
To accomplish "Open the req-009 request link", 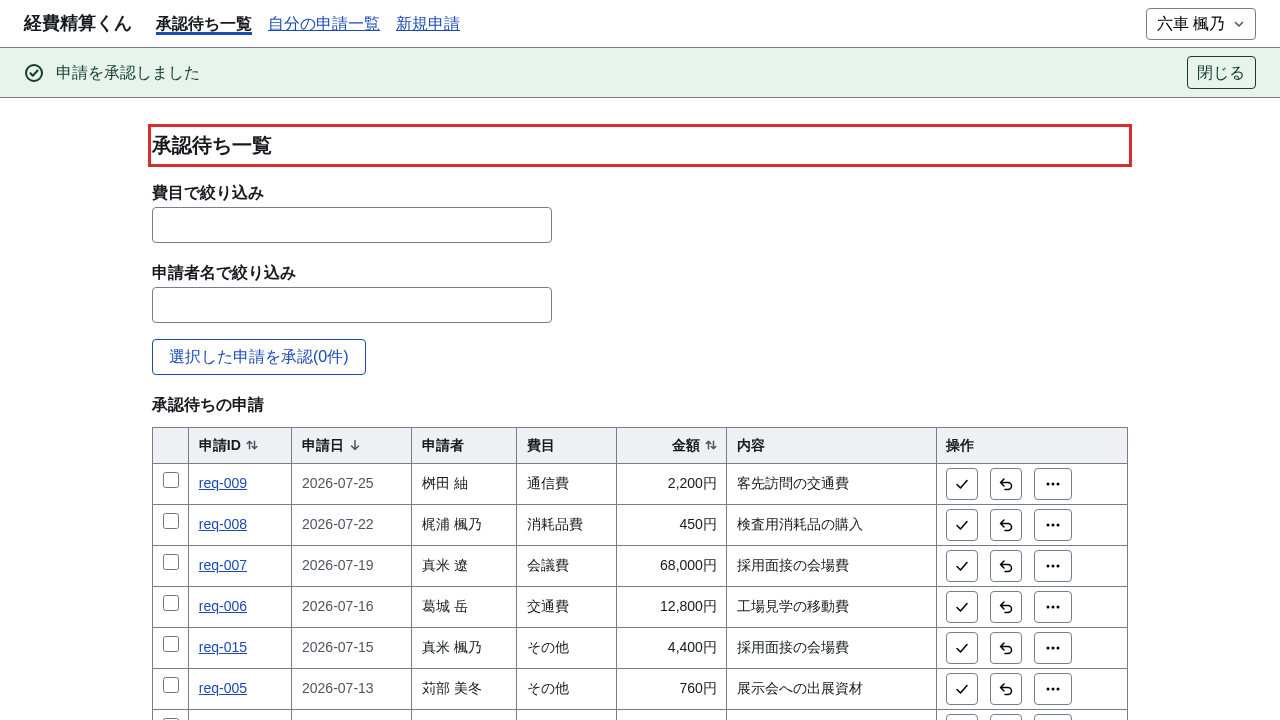I will [223, 484].
